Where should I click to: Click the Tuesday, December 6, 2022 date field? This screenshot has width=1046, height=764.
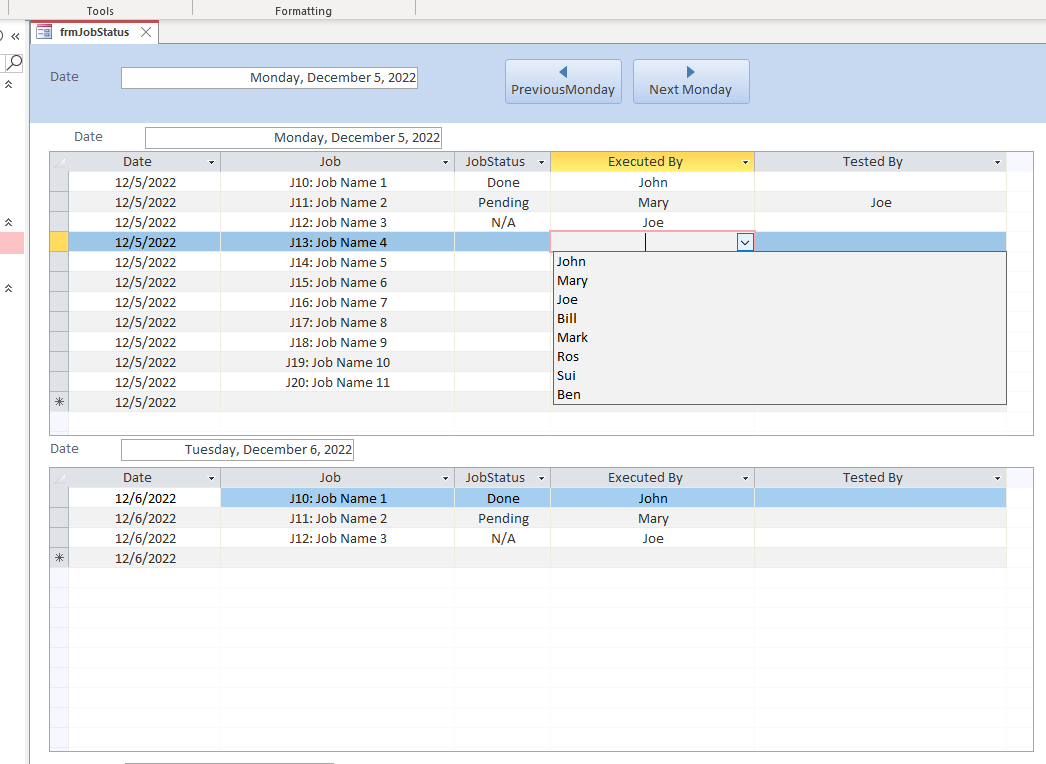click(237, 450)
